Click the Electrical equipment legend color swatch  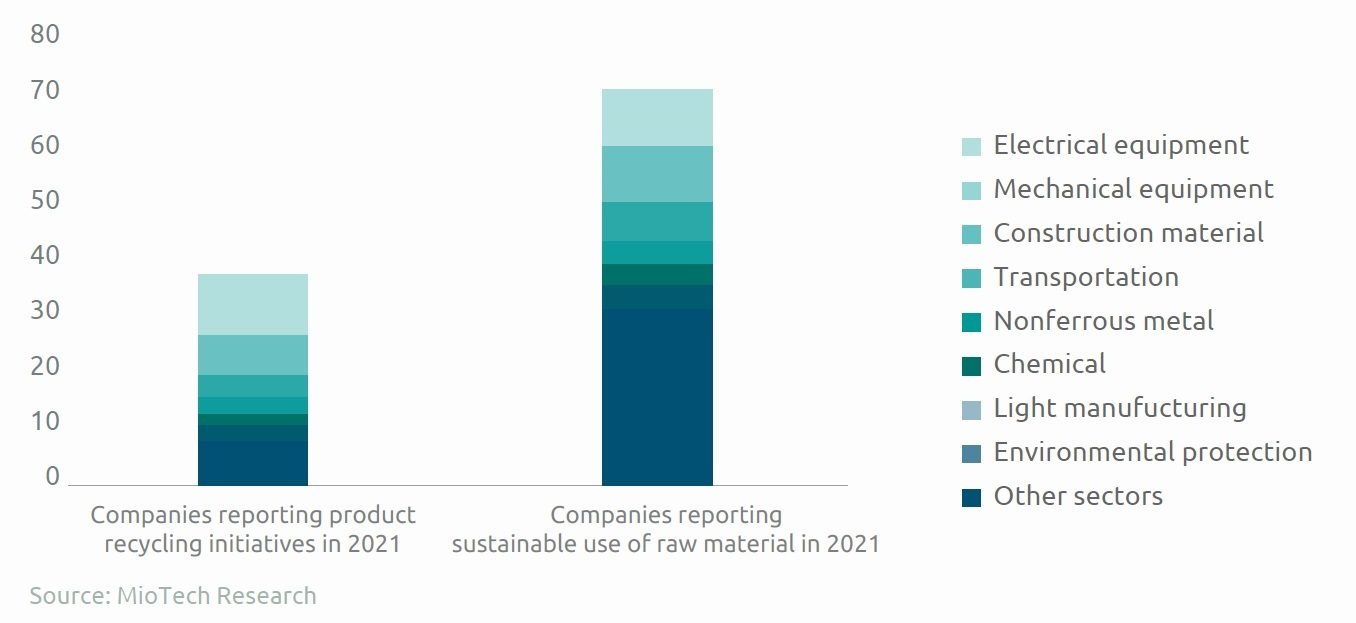pos(971,147)
